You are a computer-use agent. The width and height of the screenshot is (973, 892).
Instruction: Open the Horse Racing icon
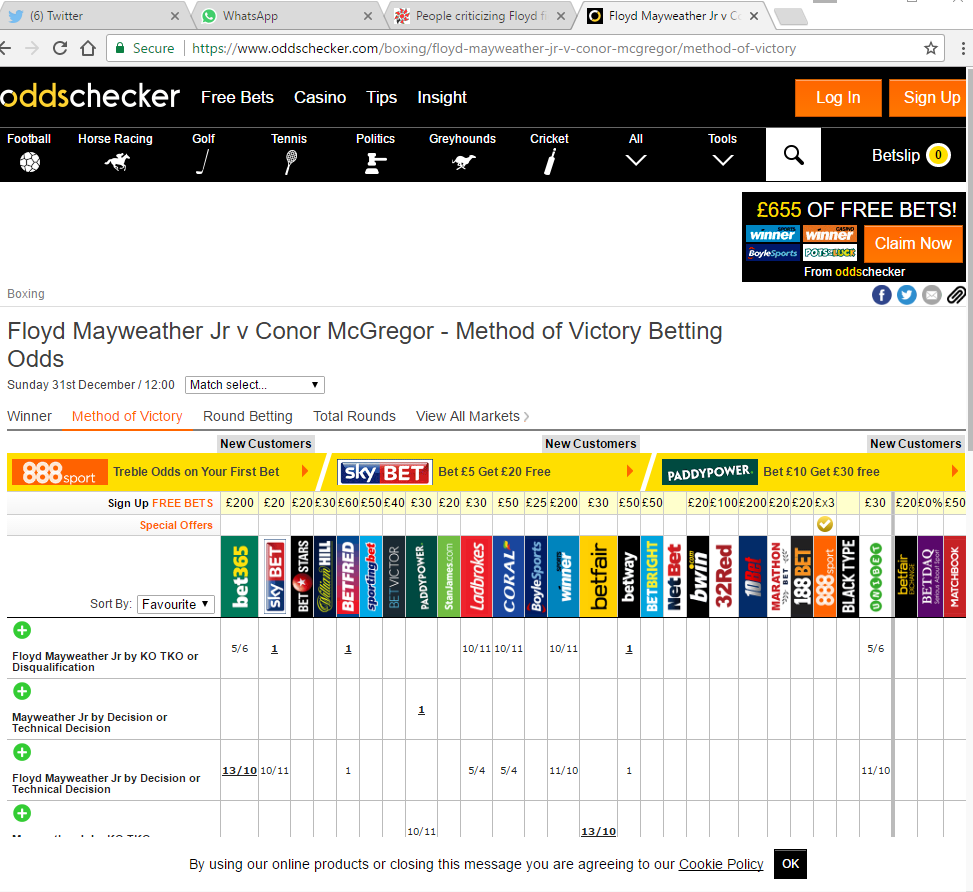[x=117, y=163]
